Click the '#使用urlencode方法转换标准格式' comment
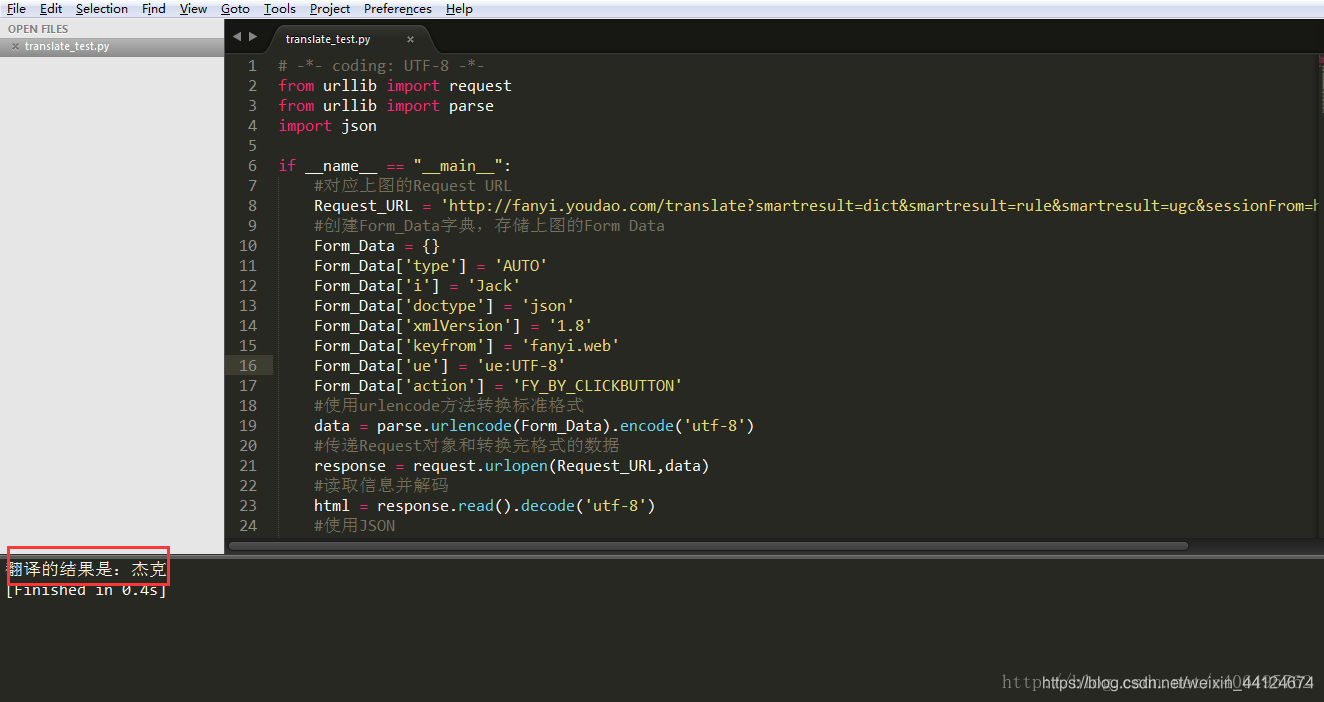The image size is (1324, 702). [x=449, y=406]
